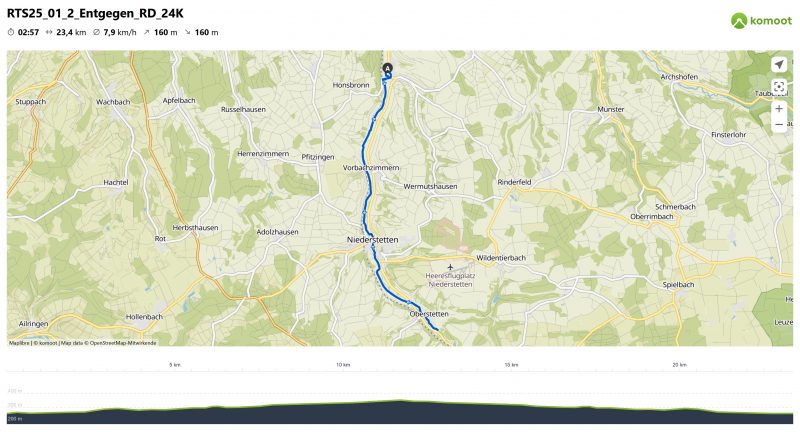Open the Maplibre attribution link
Image resolution: width=800 pixels, height=432 pixels.
click(x=19, y=343)
